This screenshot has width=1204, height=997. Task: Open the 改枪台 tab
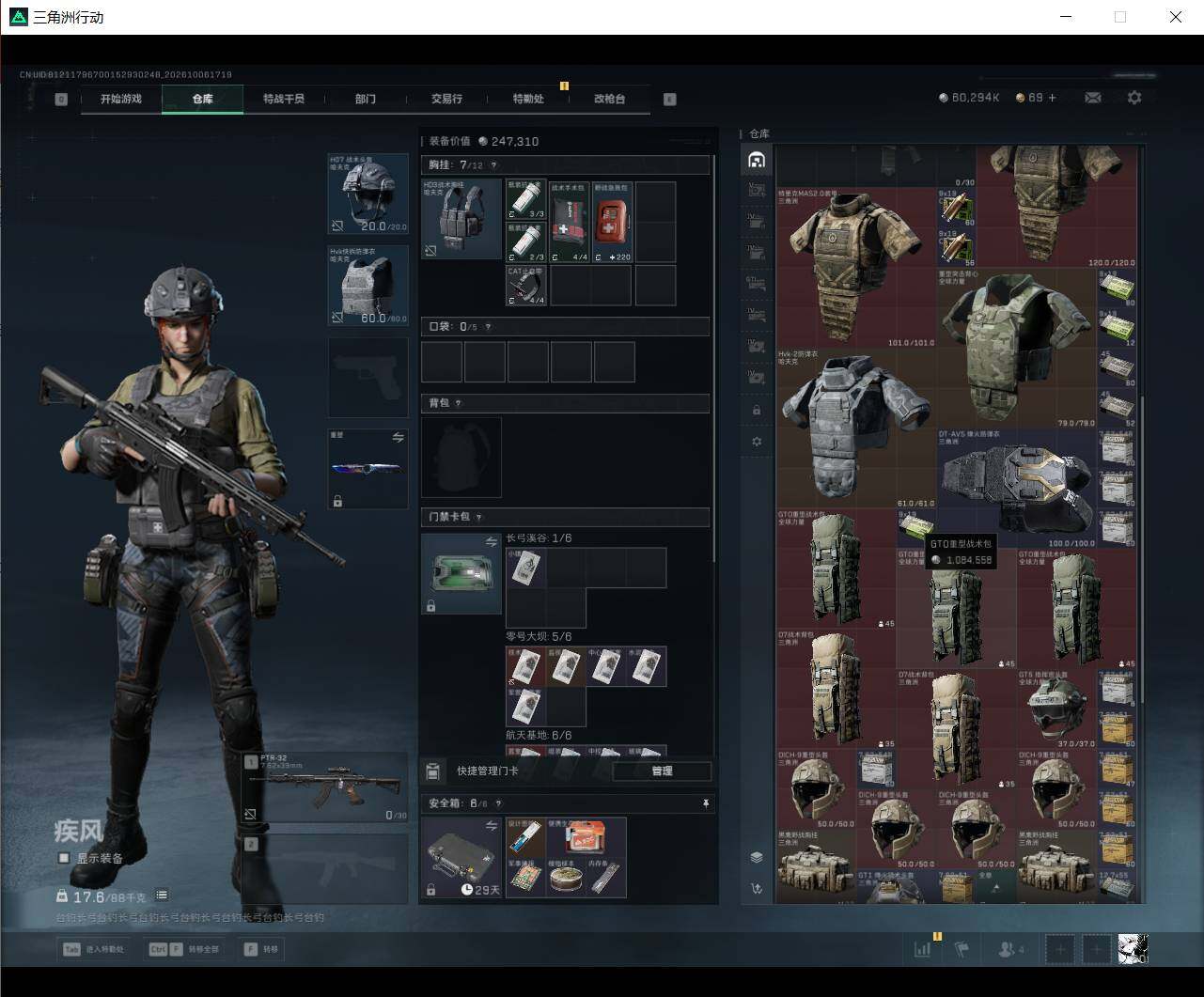pos(609,99)
